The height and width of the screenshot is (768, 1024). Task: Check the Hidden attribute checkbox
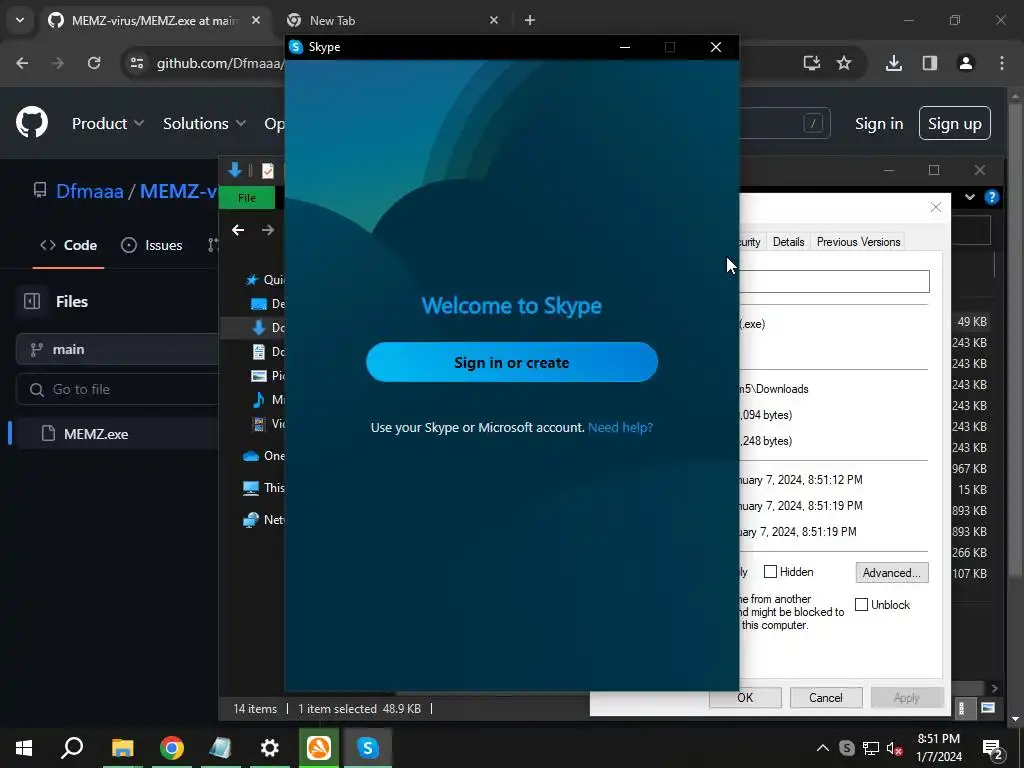pos(771,572)
